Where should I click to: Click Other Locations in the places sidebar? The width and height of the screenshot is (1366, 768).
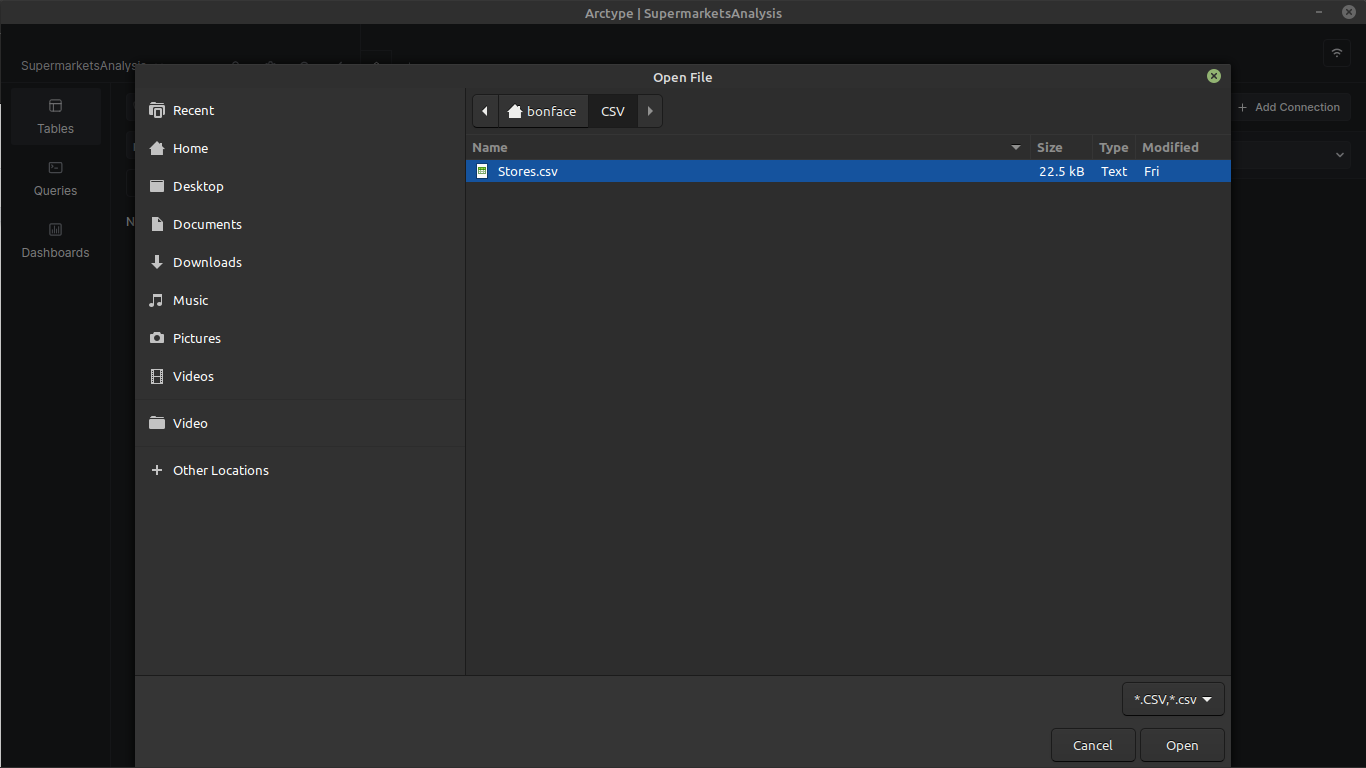tap(220, 470)
